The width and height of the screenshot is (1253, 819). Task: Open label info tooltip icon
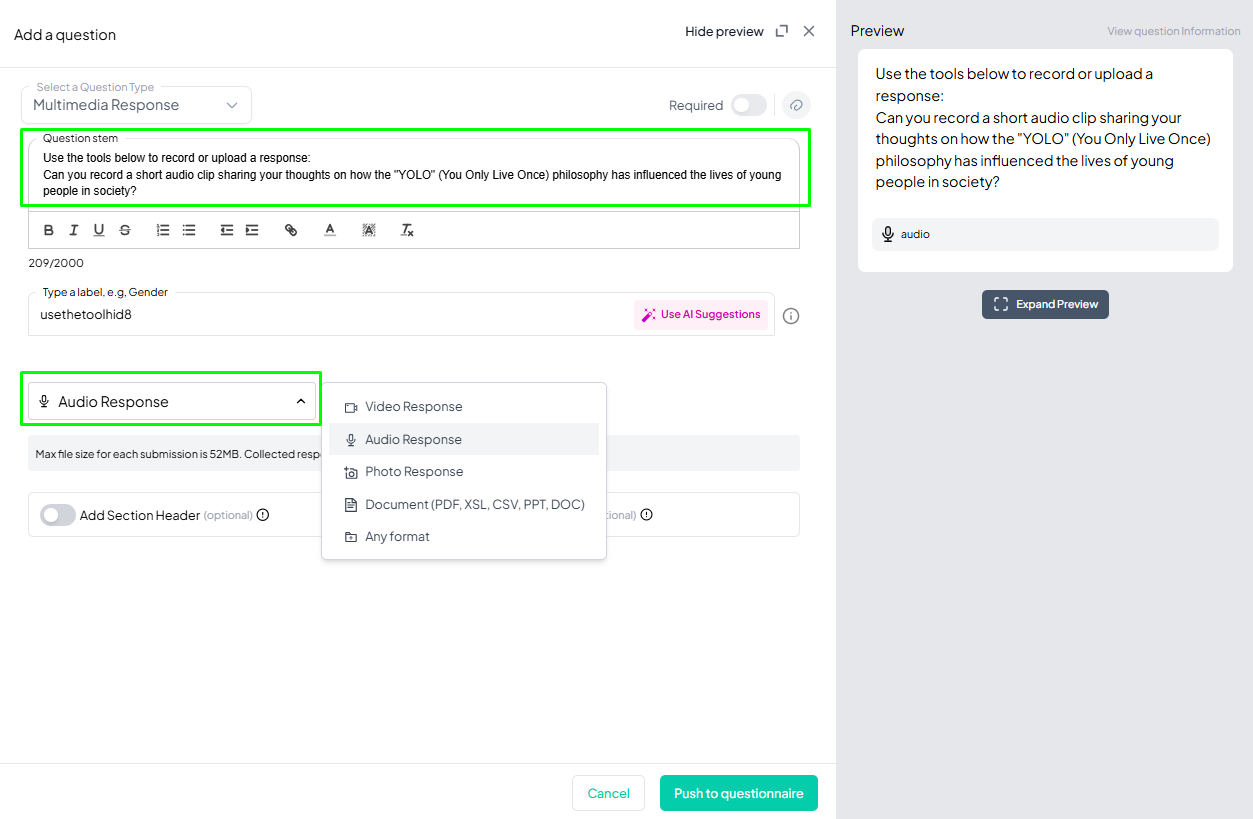pyautogui.click(x=791, y=316)
